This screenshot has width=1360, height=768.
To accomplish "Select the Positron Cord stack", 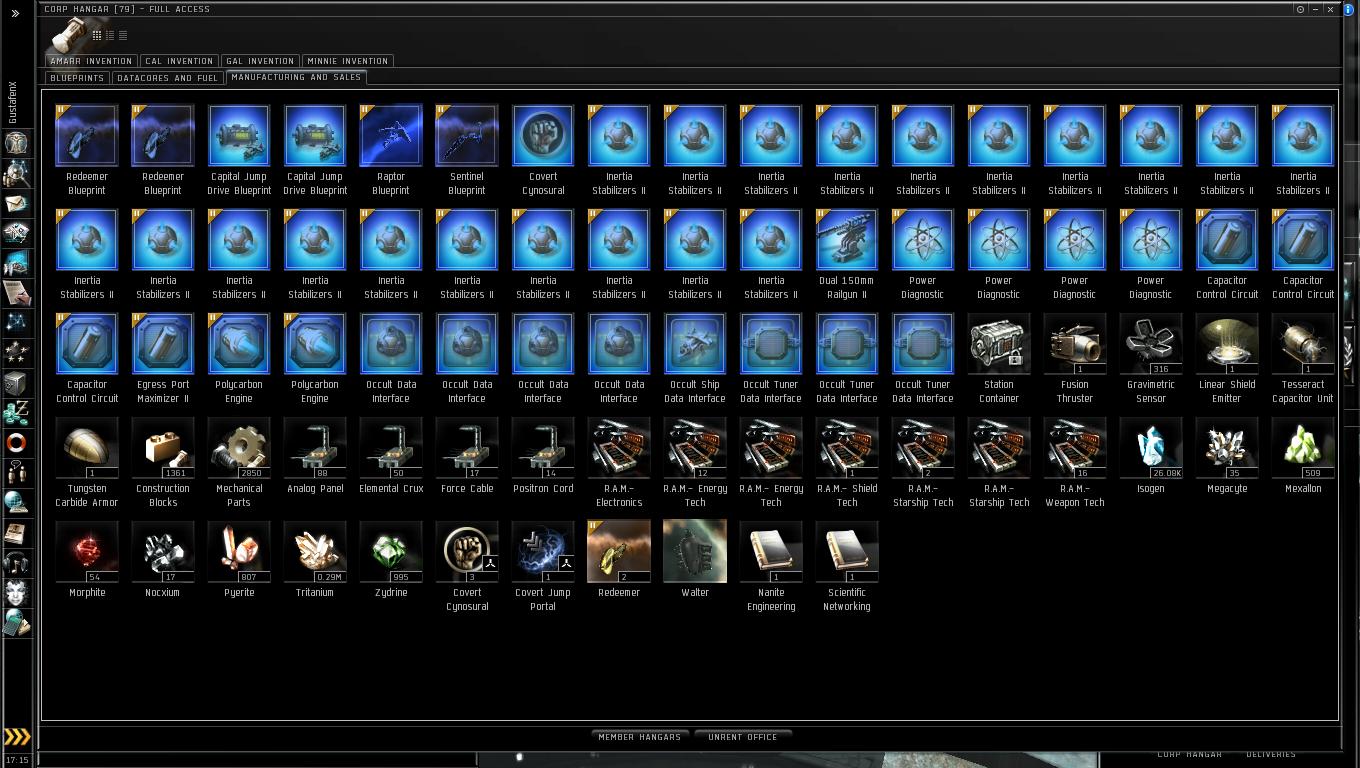I will click(543, 455).
